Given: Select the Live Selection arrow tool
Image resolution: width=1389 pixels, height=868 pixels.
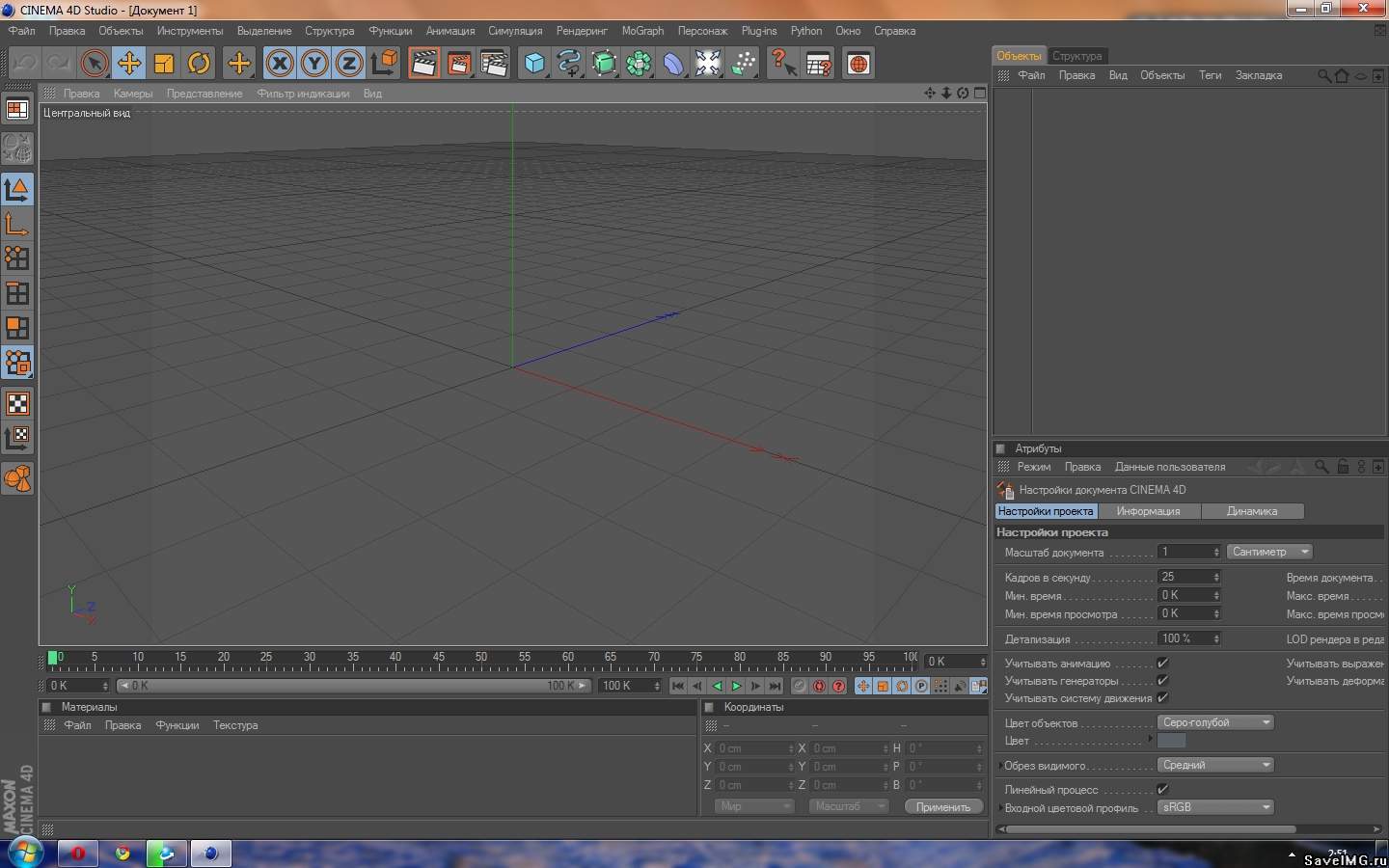Looking at the screenshot, I should [x=94, y=64].
